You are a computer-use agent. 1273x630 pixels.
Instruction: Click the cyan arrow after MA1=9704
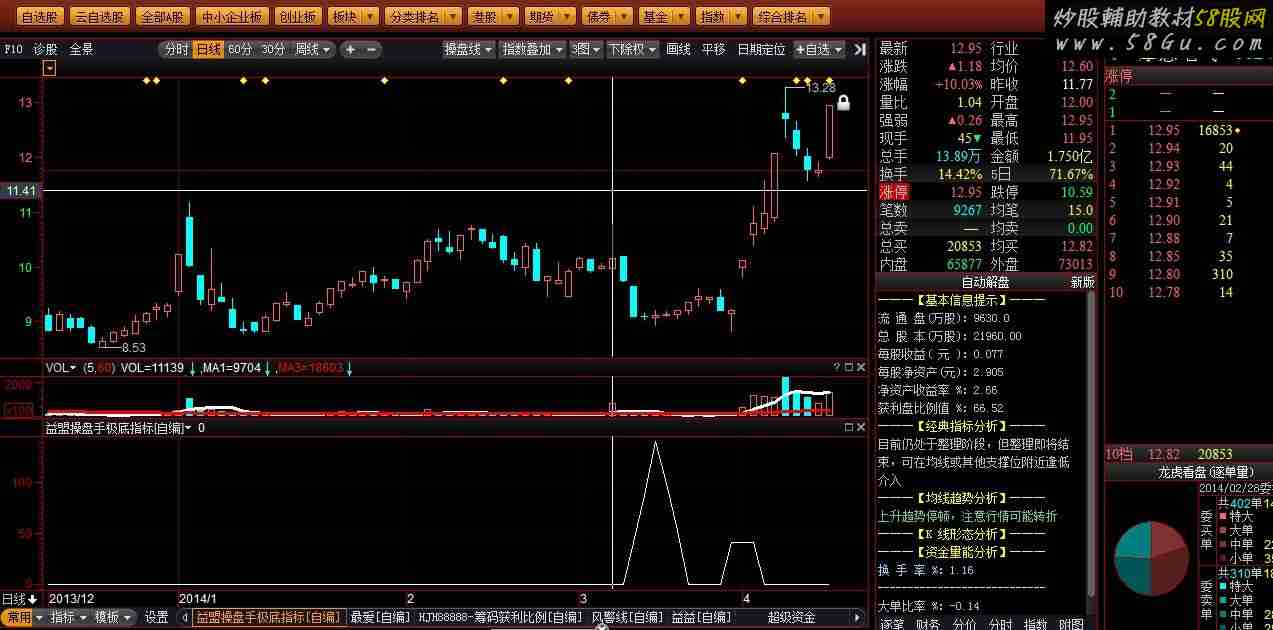(x=268, y=368)
